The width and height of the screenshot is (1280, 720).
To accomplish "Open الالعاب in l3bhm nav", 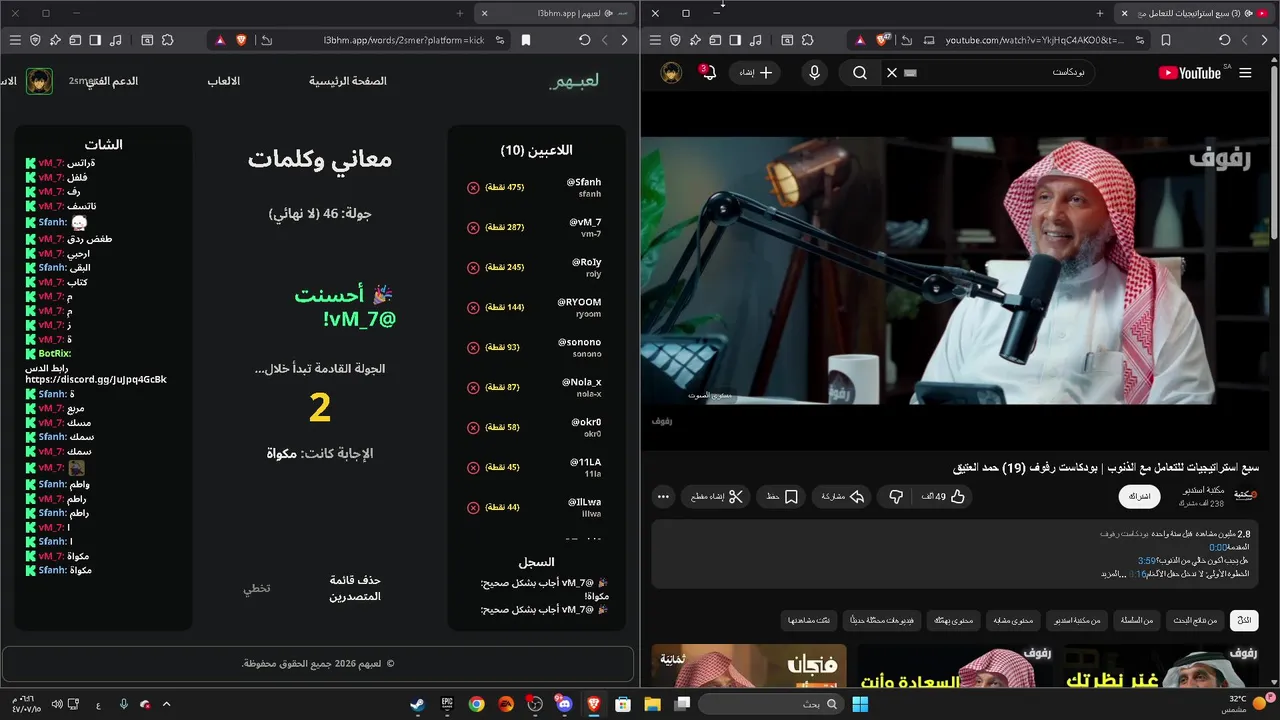I will 223,81.
